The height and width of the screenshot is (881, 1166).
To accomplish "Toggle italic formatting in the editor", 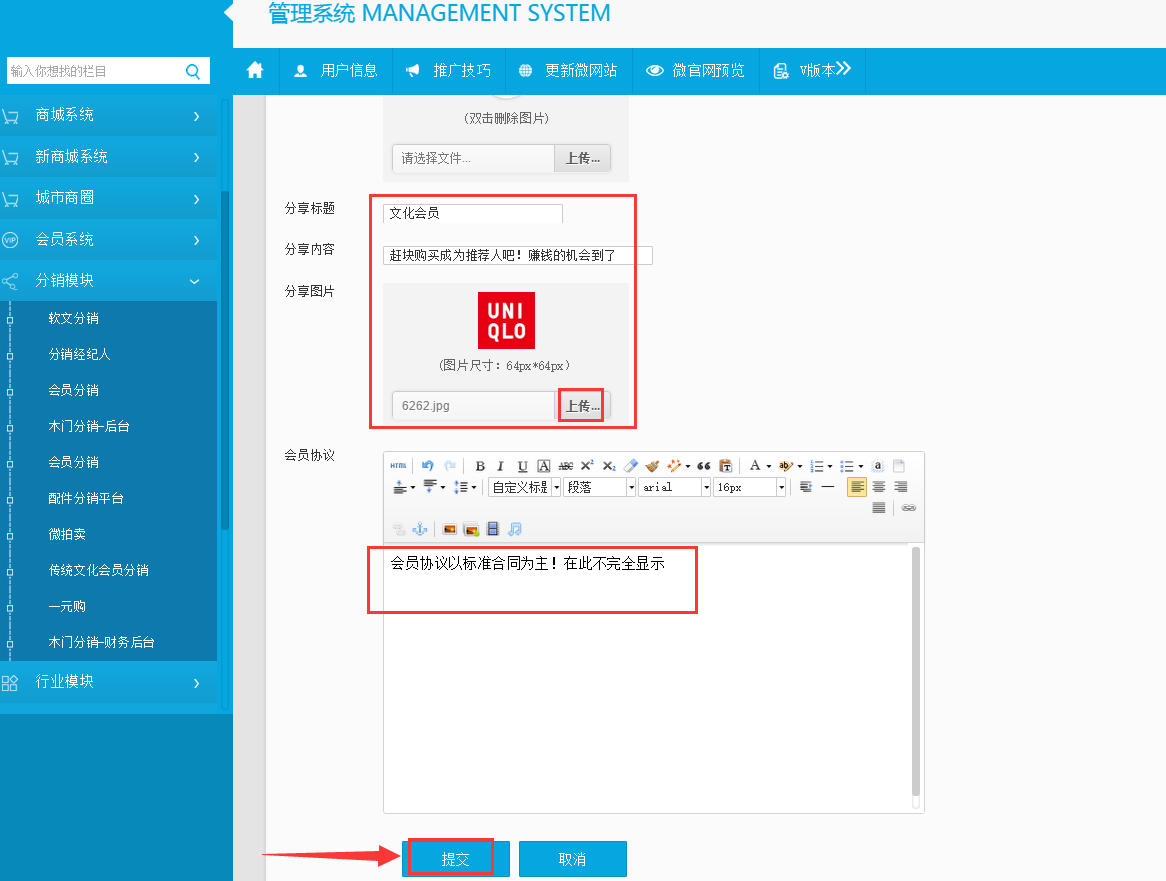I will coord(501,466).
